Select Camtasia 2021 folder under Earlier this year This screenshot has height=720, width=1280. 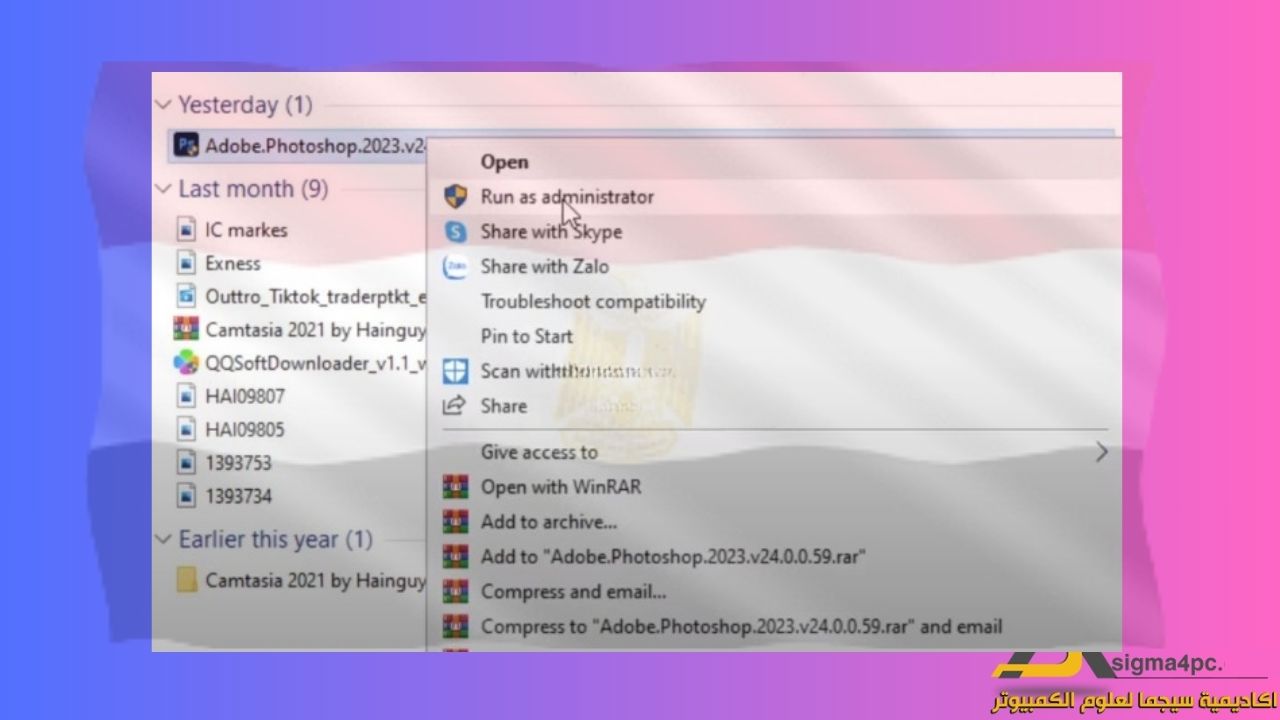point(315,580)
